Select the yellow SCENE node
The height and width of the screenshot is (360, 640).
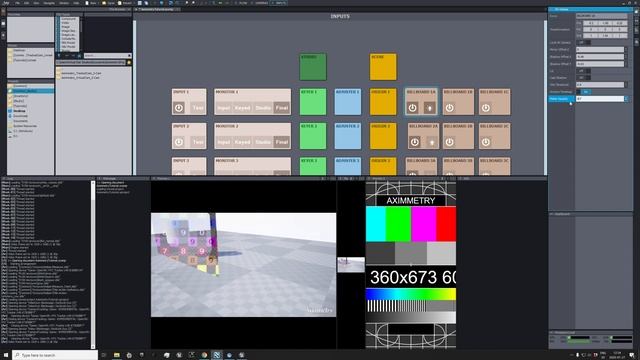tap(383, 67)
